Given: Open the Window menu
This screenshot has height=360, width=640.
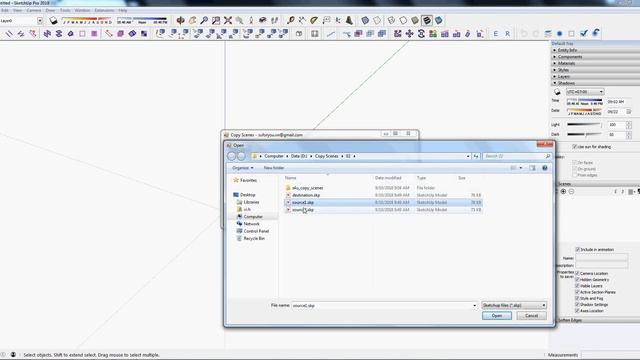Looking at the screenshot, I should click(x=82, y=10).
